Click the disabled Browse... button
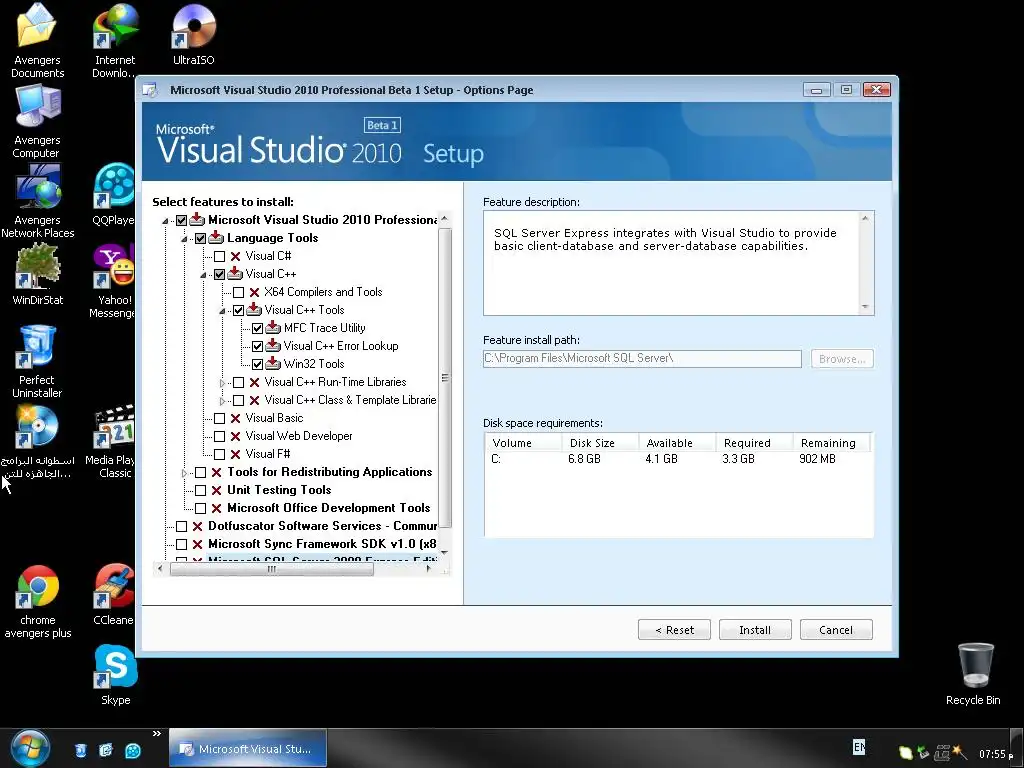The image size is (1024, 768). (x=842, y=359)
